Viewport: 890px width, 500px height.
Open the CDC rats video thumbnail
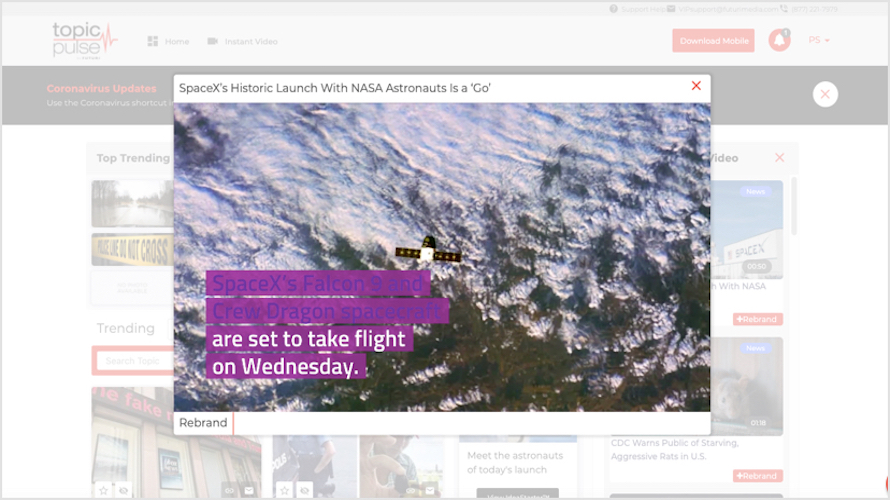point(746,386)
